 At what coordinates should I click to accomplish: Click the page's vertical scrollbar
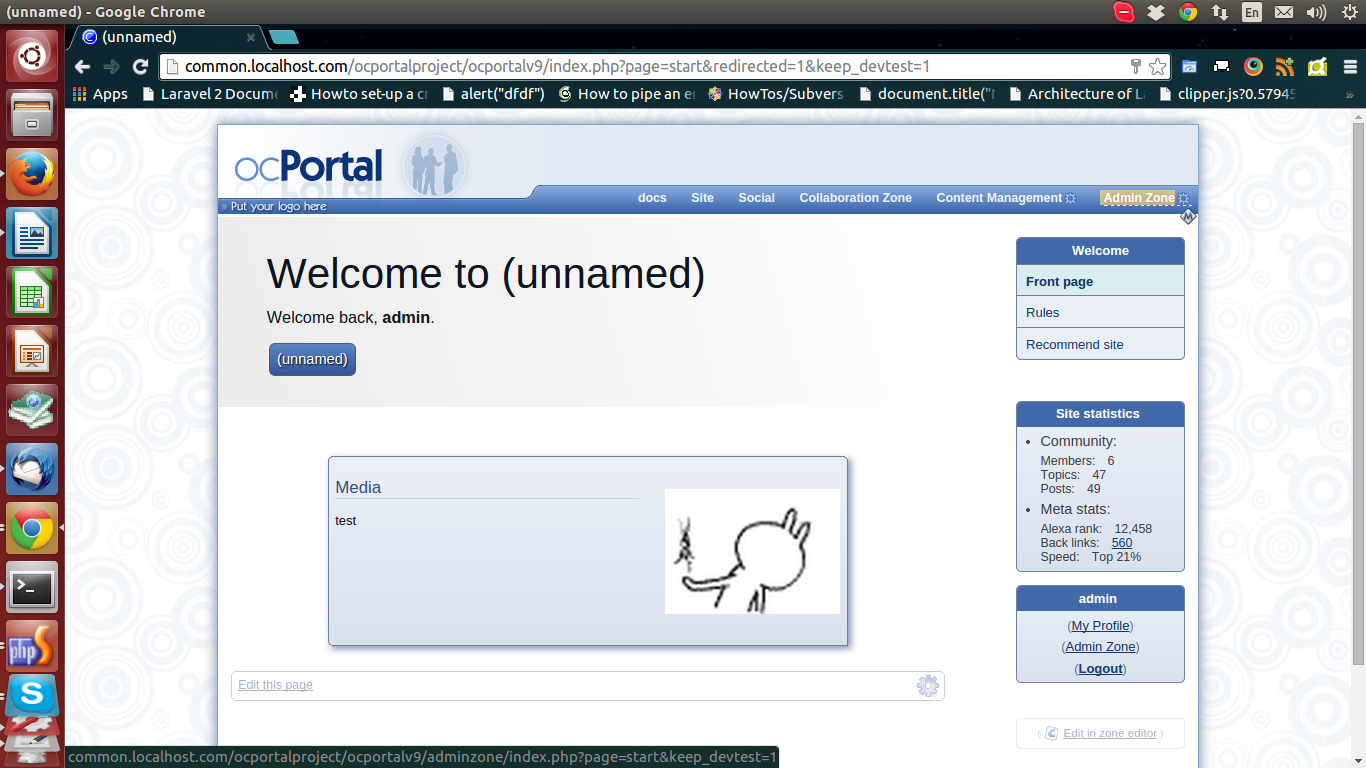1357,400
